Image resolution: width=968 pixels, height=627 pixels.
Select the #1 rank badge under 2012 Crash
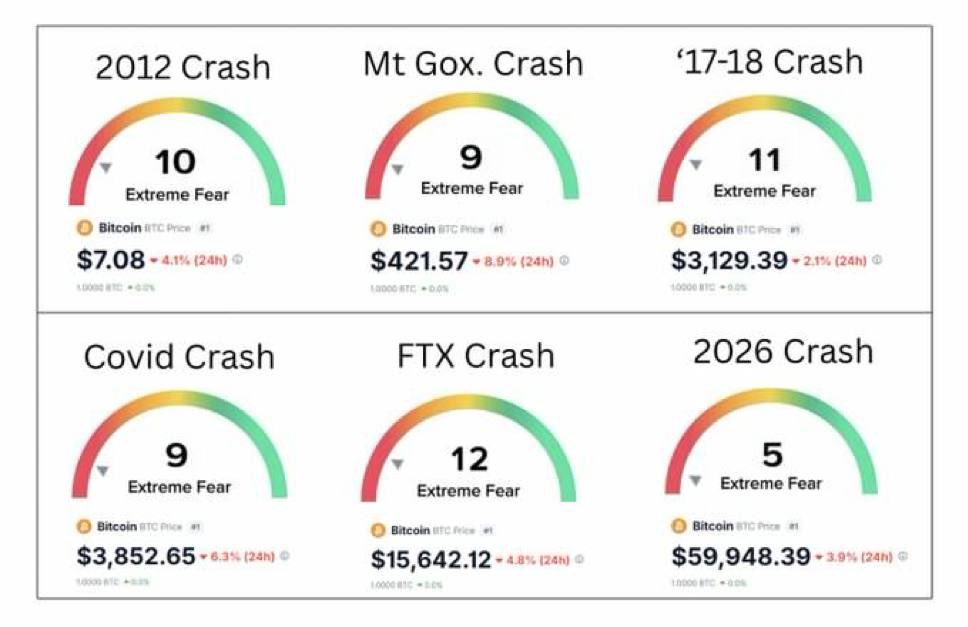(x=204, y=228)
